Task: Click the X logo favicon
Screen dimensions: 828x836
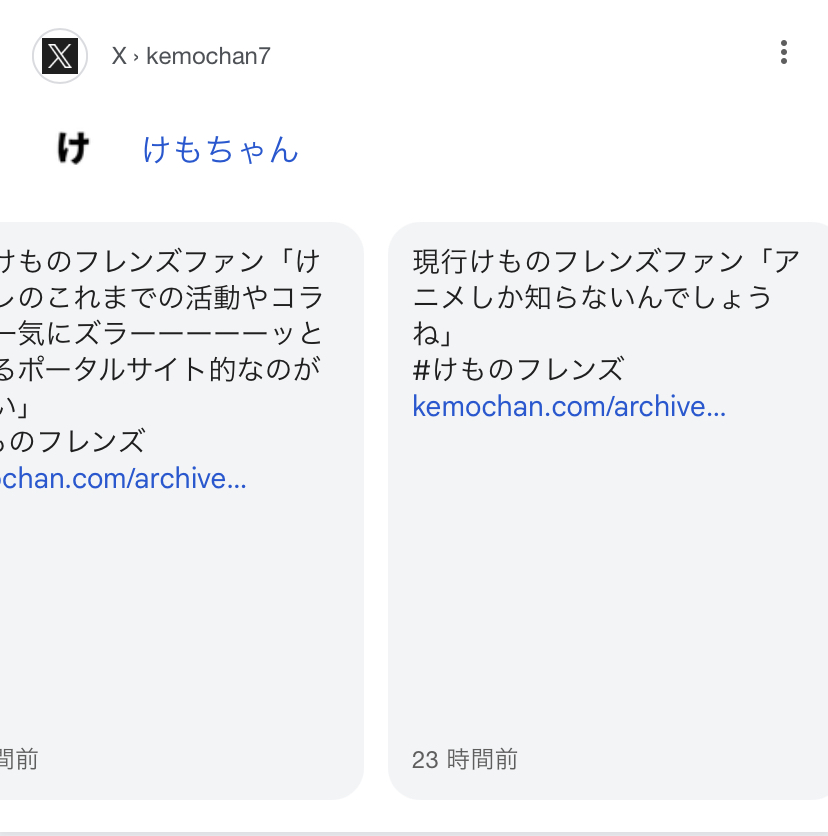Action: click(60, 56)
